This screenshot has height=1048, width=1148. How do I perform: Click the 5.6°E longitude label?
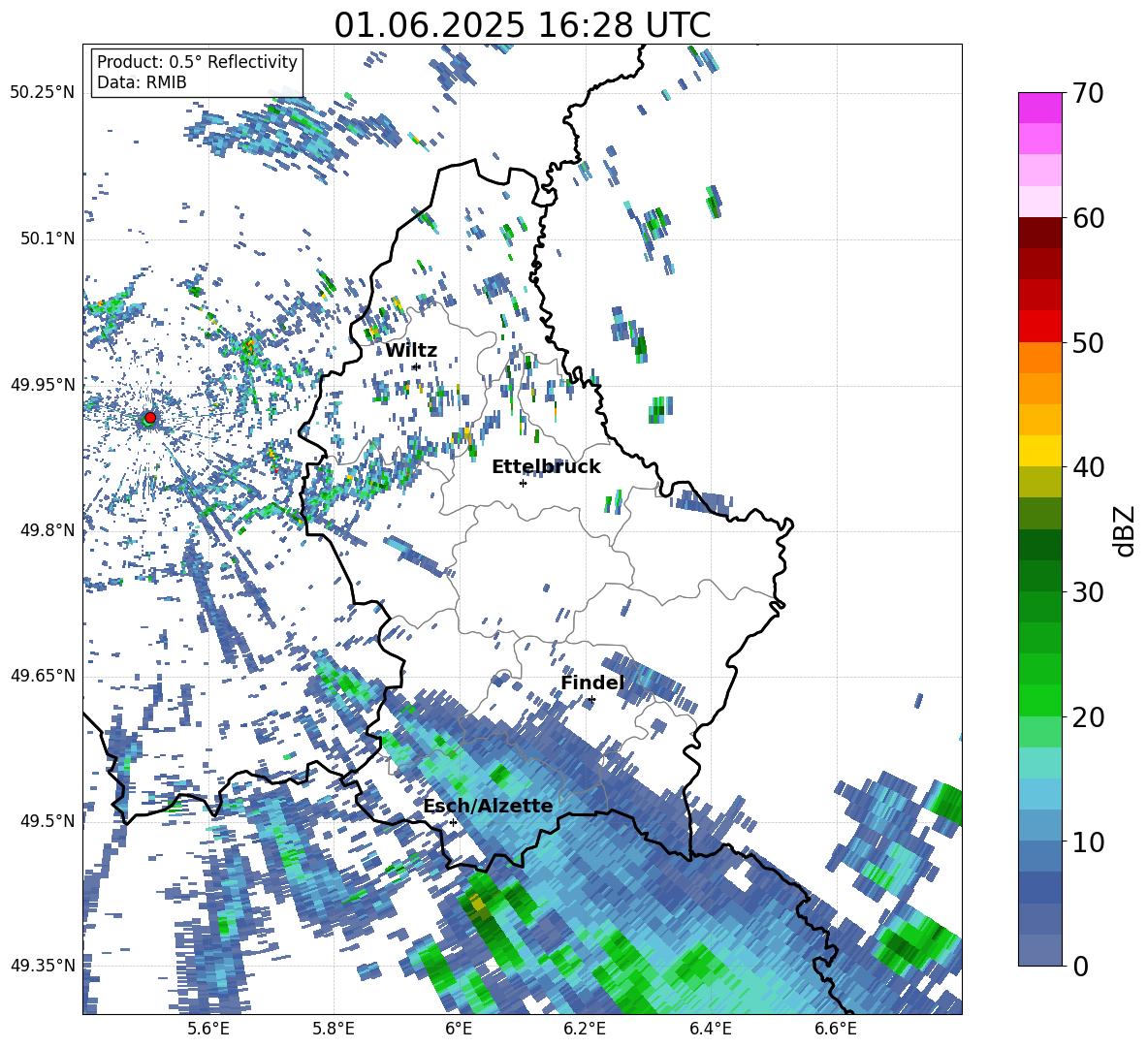coord(208,1029)
